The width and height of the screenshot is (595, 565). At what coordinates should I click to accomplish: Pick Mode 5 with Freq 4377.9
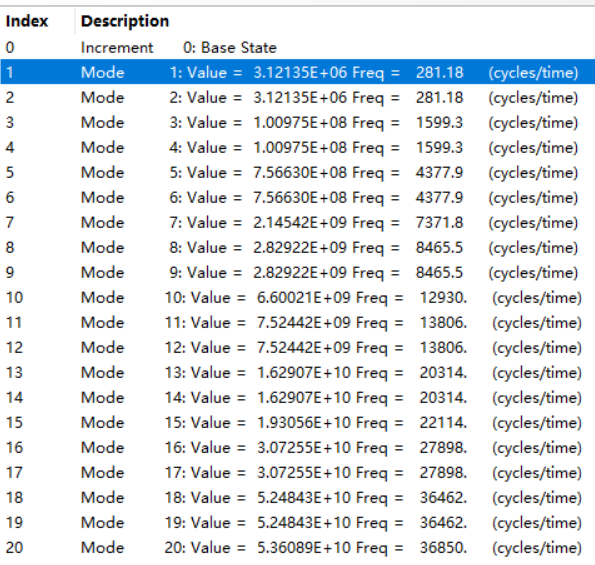coord(298,172)
